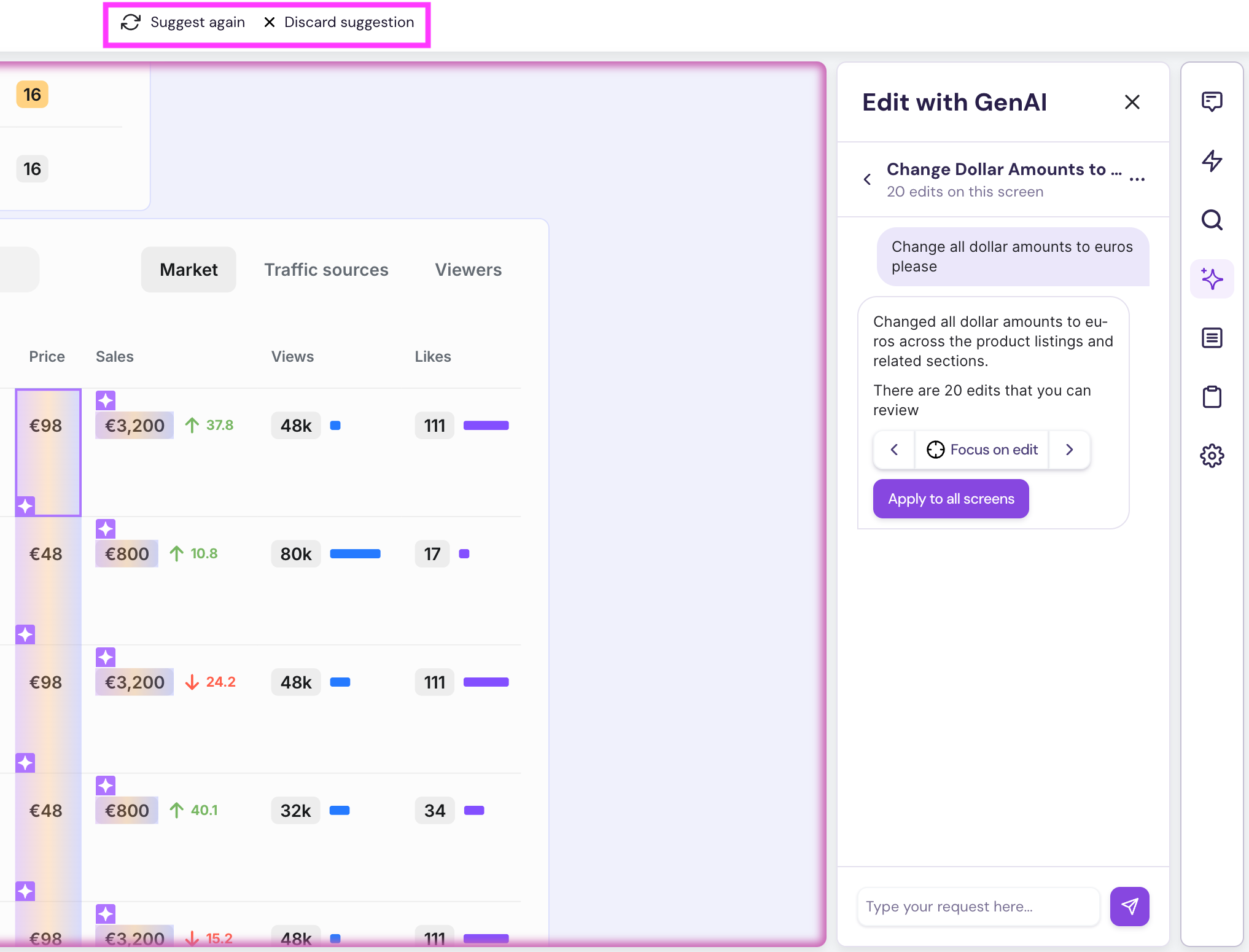Switch to the Traffic sources tab
1249x952 pixels.
(x=326, y=270)
